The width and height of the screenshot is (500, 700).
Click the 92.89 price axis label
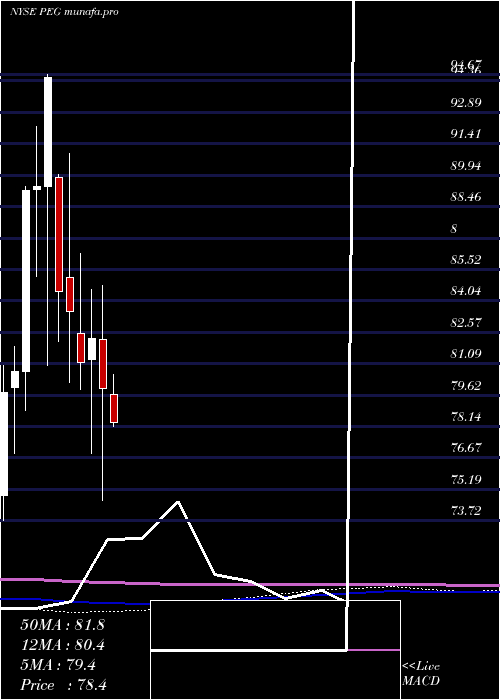[466, 103]
